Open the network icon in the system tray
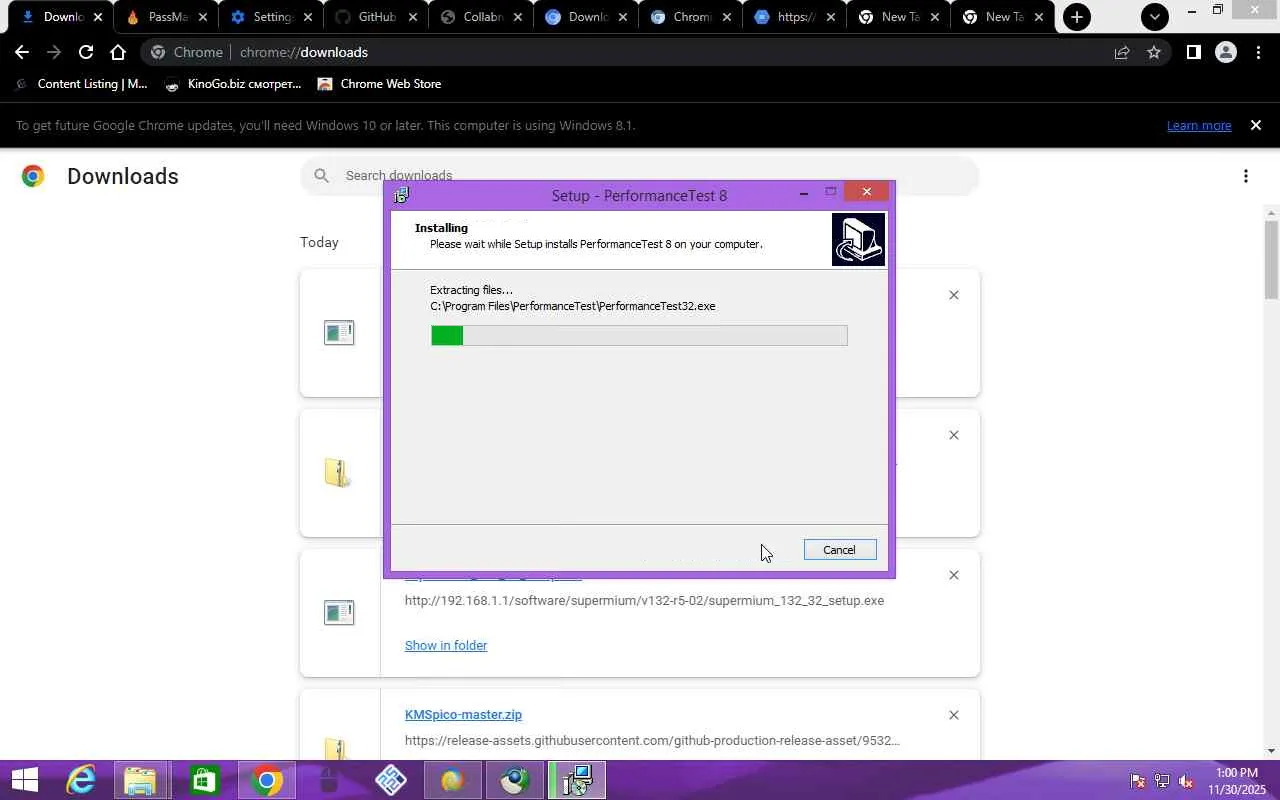Viewport: 1280px width, 800px height. point(1162,781)
